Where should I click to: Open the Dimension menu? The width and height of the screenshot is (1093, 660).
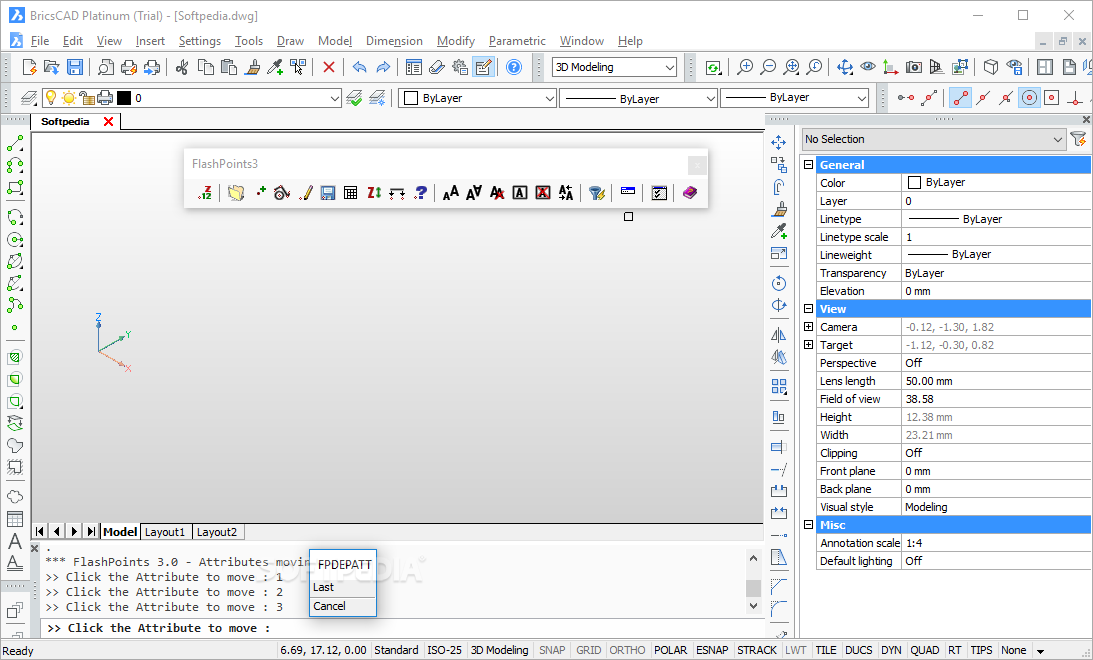(x=394, y=41)
